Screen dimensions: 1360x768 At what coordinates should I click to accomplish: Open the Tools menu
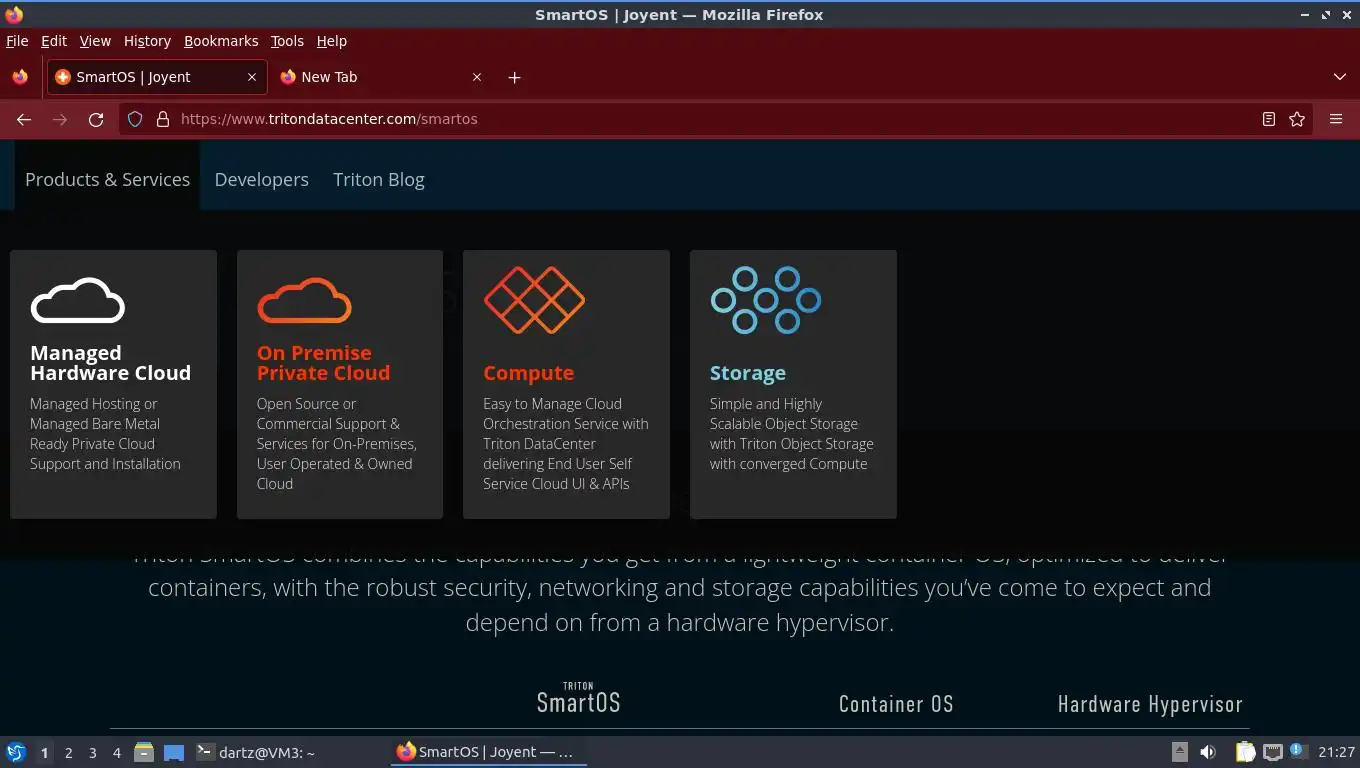click(287, 41)
